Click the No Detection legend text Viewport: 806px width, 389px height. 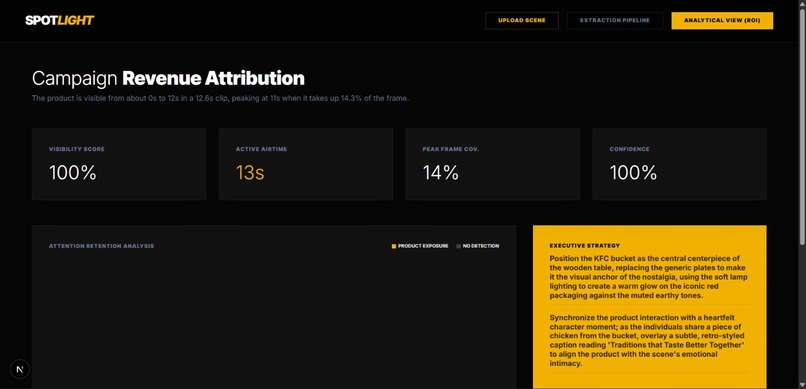[481, 246]
